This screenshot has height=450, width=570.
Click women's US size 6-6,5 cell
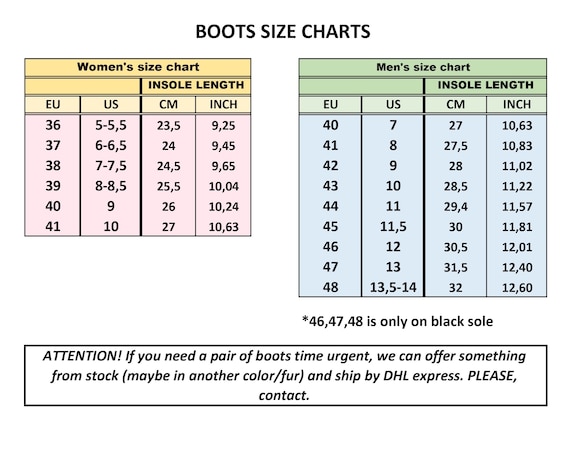tap(111, 146)
